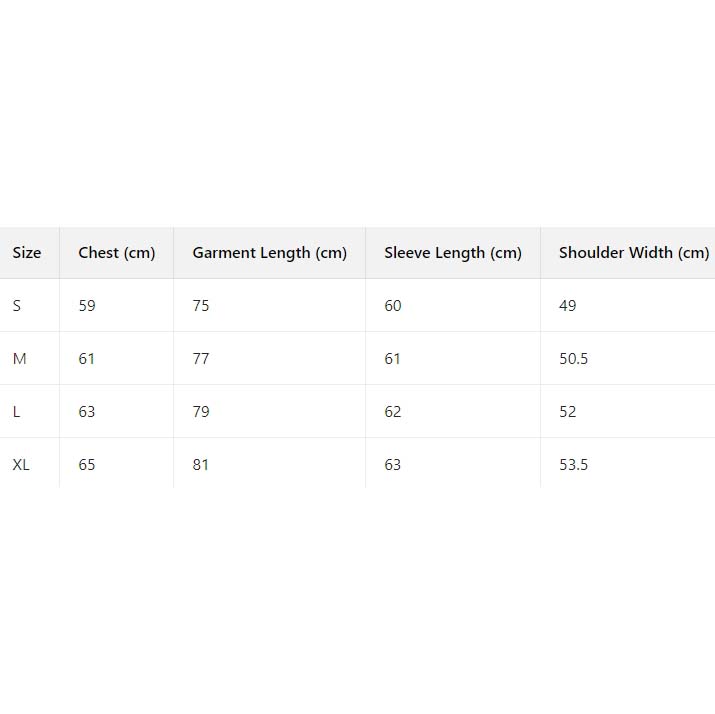Click chest value 59 for size S
Viewport: 715px width, 714px height.
[87, 306]
